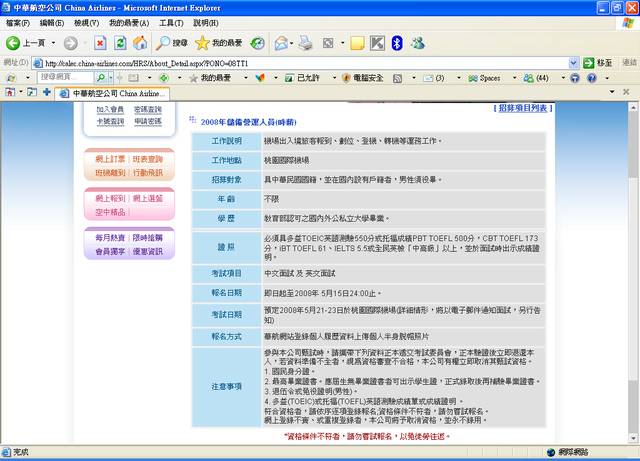
Task: Expand the Mail icon dropdown arrow
Action: click(x=291, y=43)
